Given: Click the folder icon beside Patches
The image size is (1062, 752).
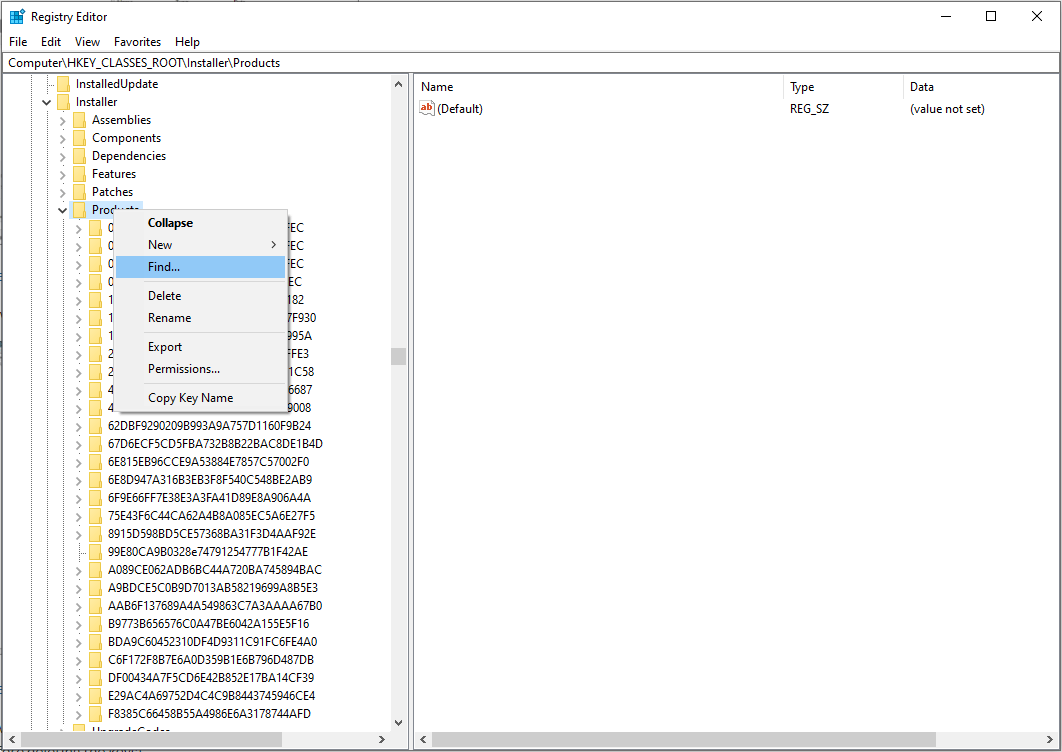Looking at the screenshot, I should [80, 191].
